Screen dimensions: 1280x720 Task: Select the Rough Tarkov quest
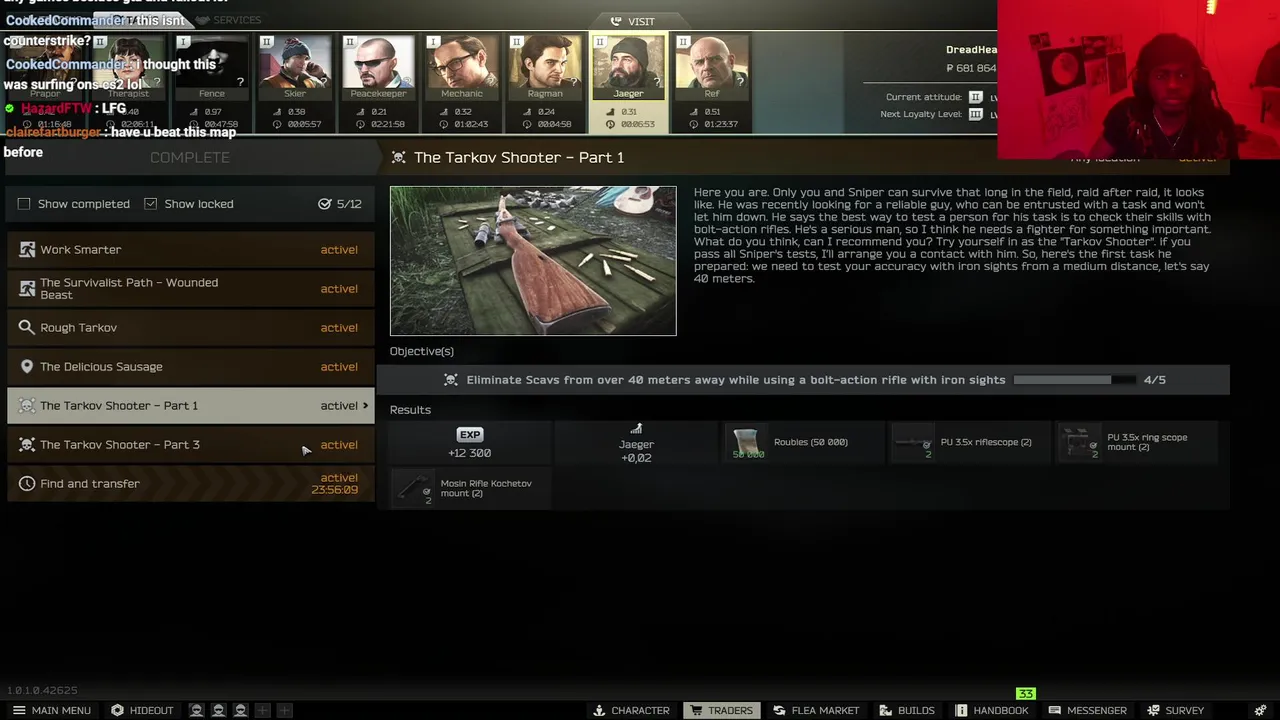click(191, 328)
